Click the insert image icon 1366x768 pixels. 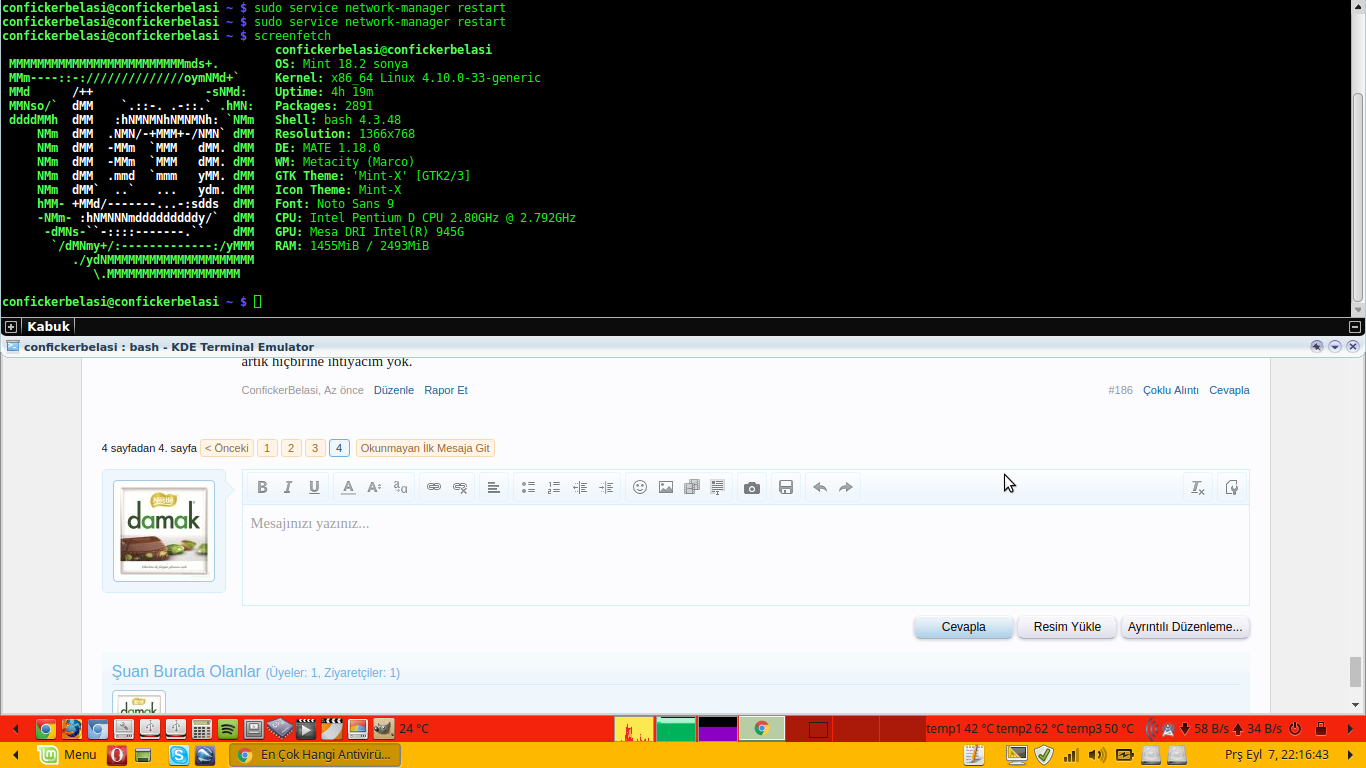[666, 487]
